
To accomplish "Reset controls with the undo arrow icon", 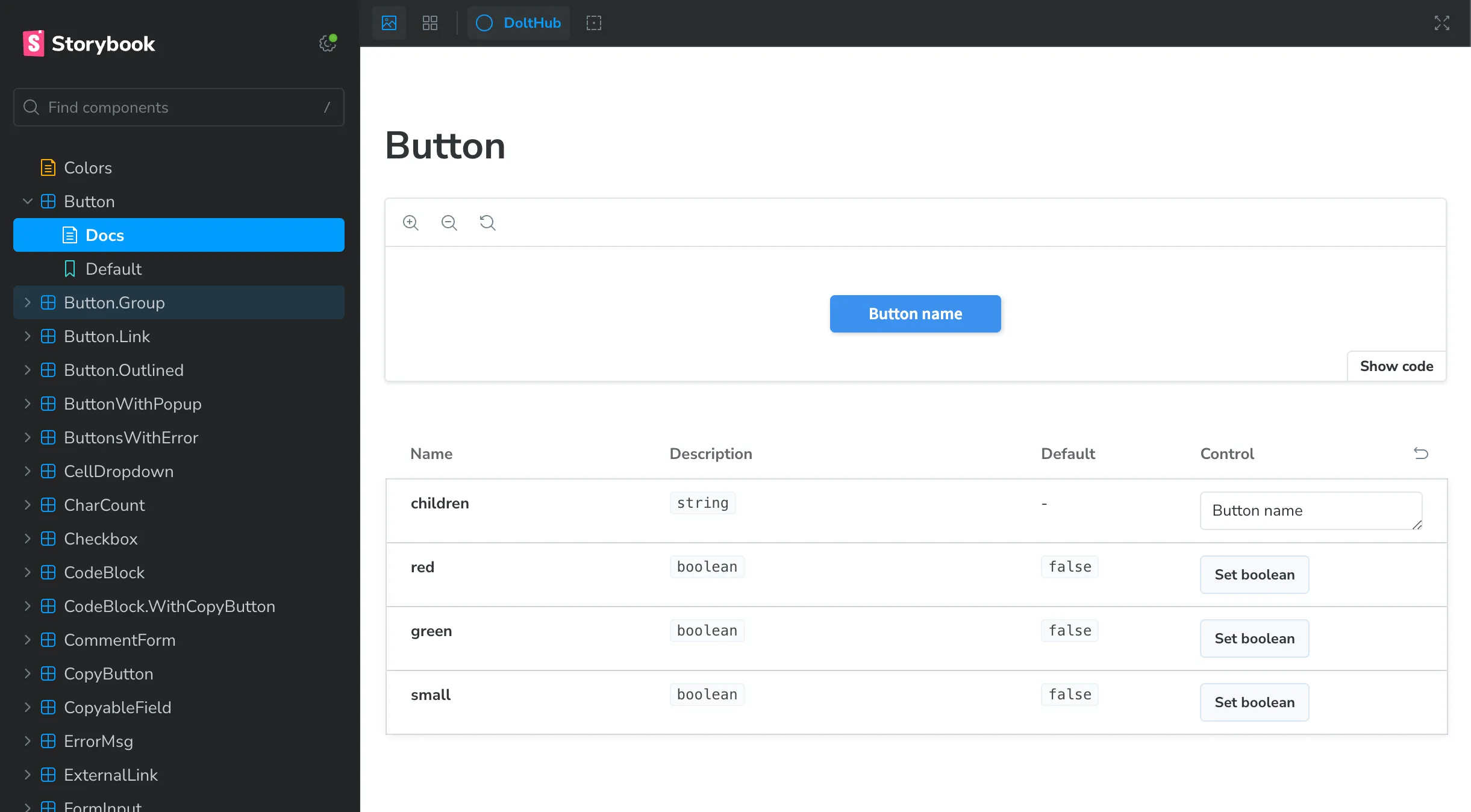I will click(1420, 454).
